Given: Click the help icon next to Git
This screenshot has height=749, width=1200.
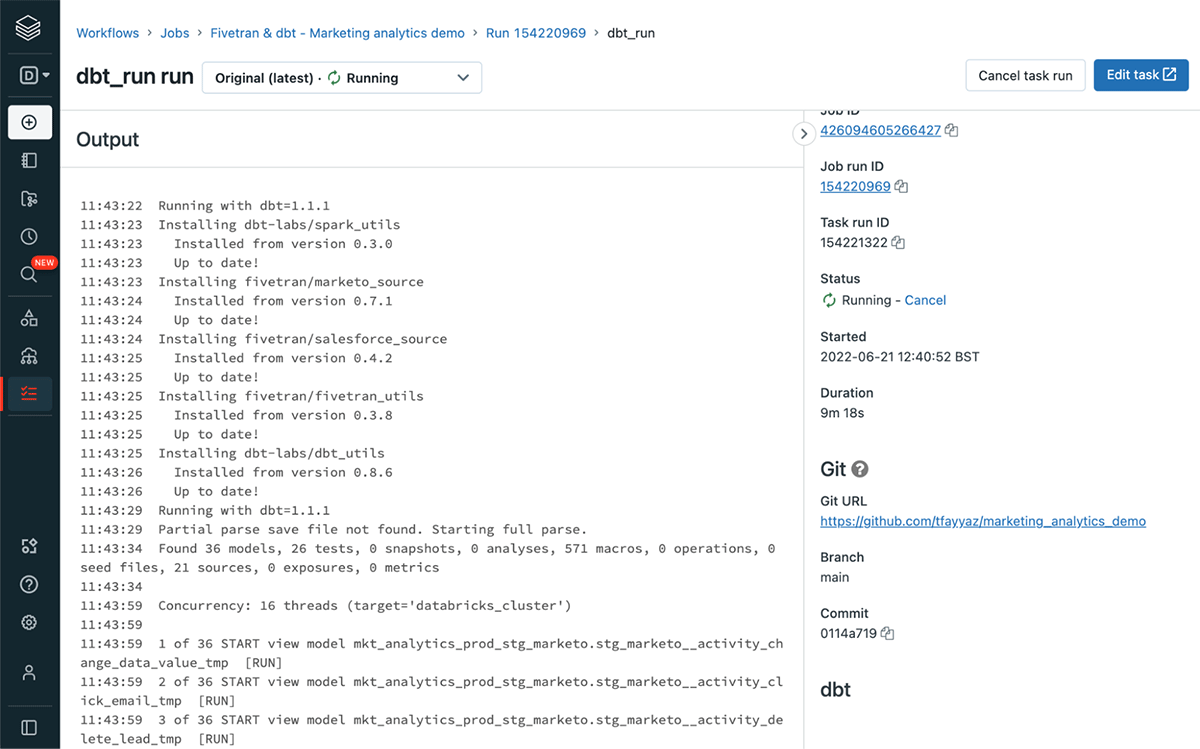Looking at the screenshot, I should pos(859,469).
